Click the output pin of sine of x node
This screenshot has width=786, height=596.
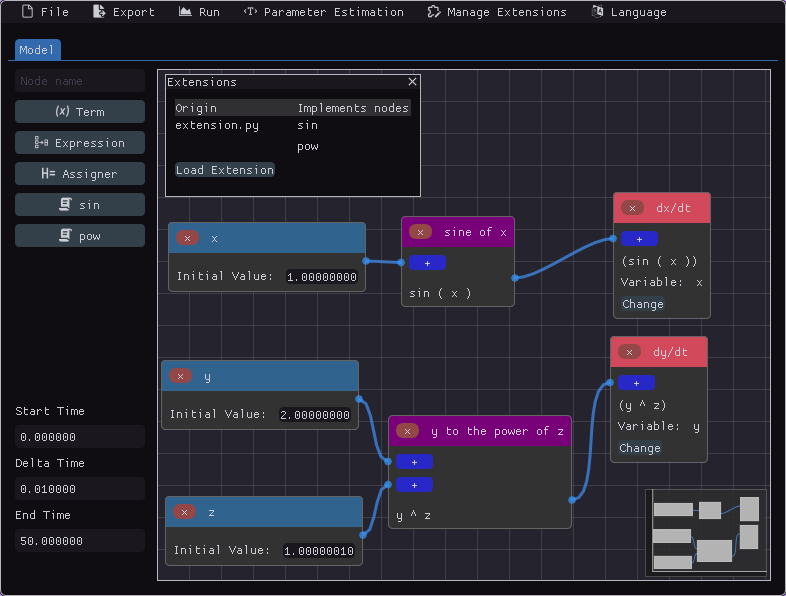(515, 278)
